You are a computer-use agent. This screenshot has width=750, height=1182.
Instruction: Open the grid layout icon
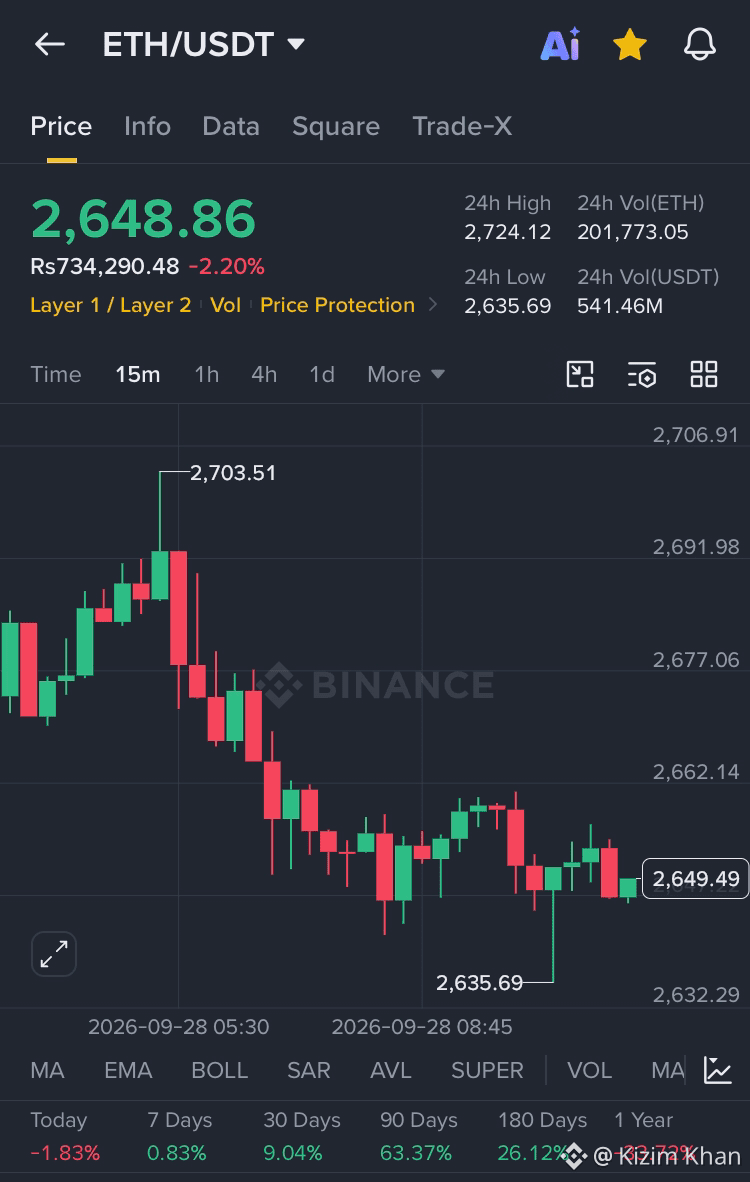coord(704,374)
